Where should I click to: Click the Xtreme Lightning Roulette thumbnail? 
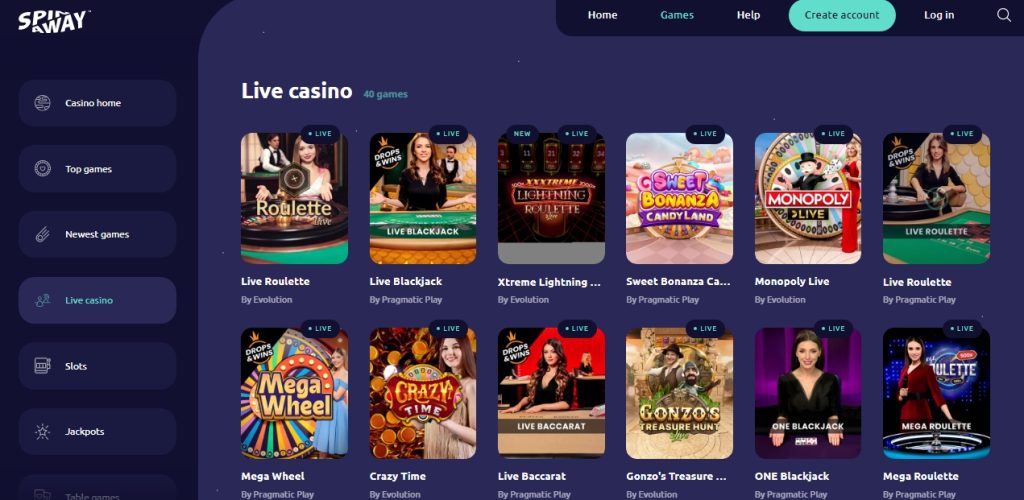coord(551,198)
